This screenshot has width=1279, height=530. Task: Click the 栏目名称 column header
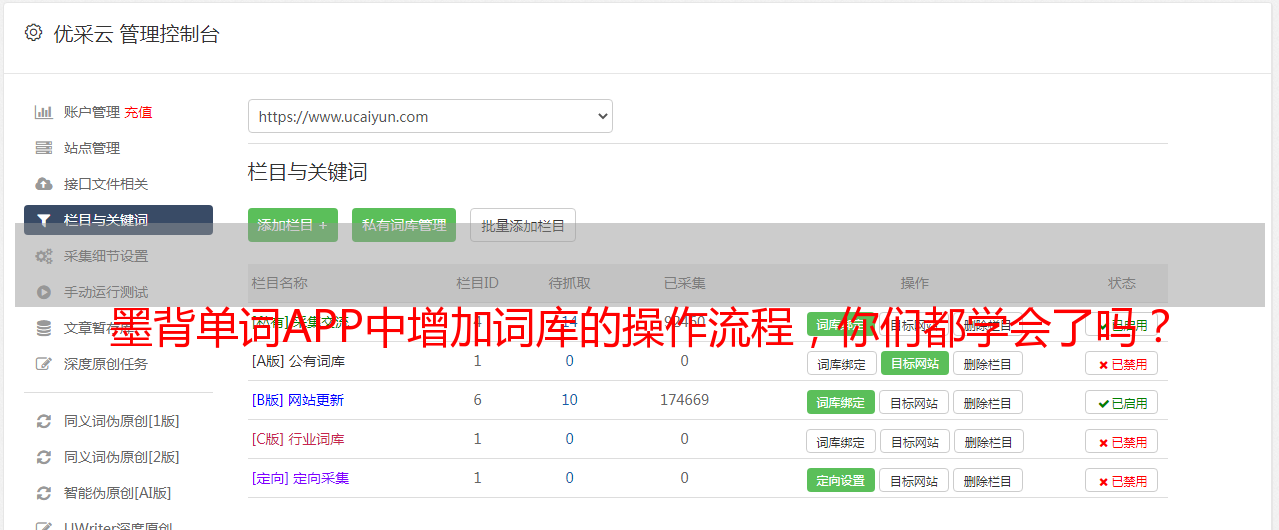click(280, 283)
